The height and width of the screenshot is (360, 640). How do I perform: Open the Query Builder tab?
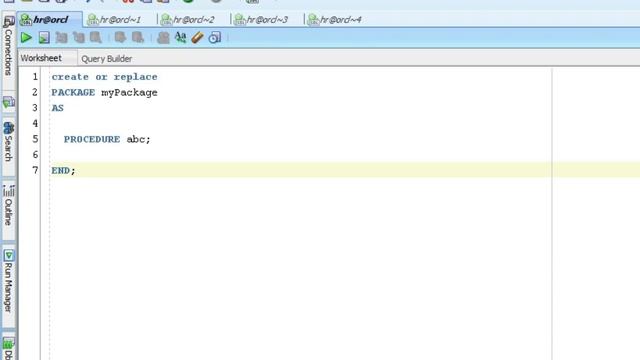pyautogui.click(x=107, y=59)
